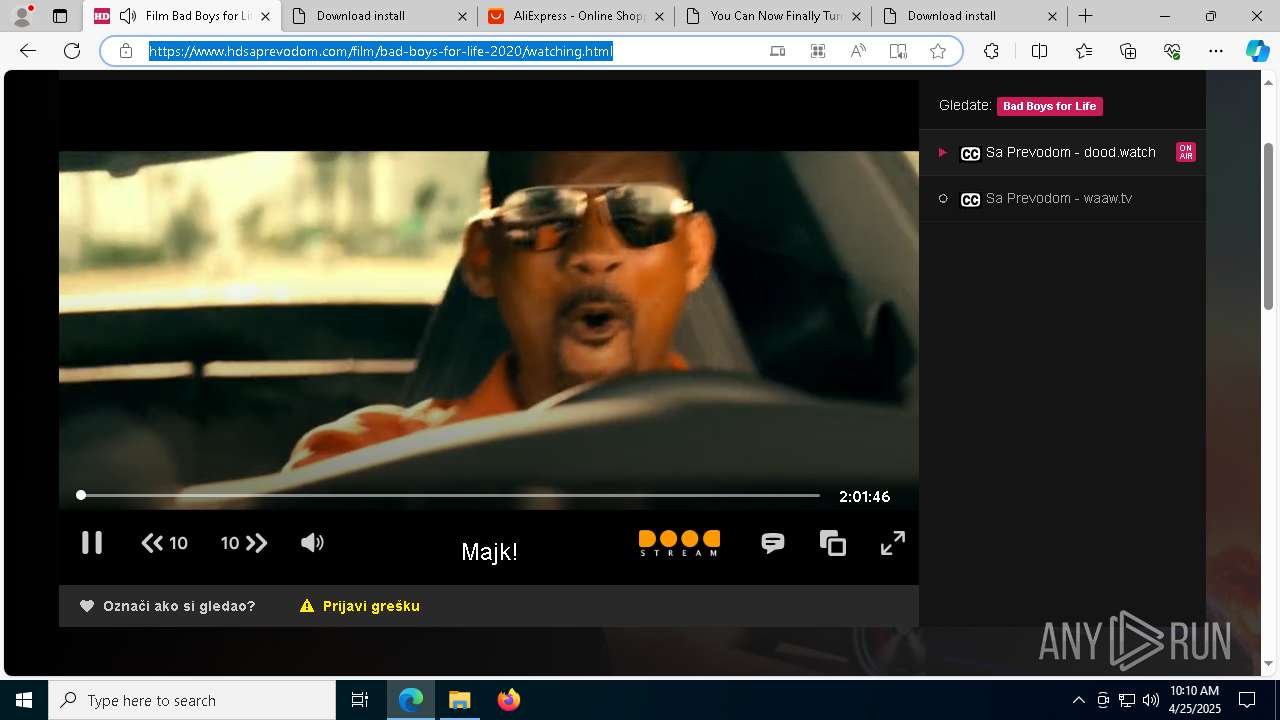Close the AliExpress tab

[x=659, y=16]
